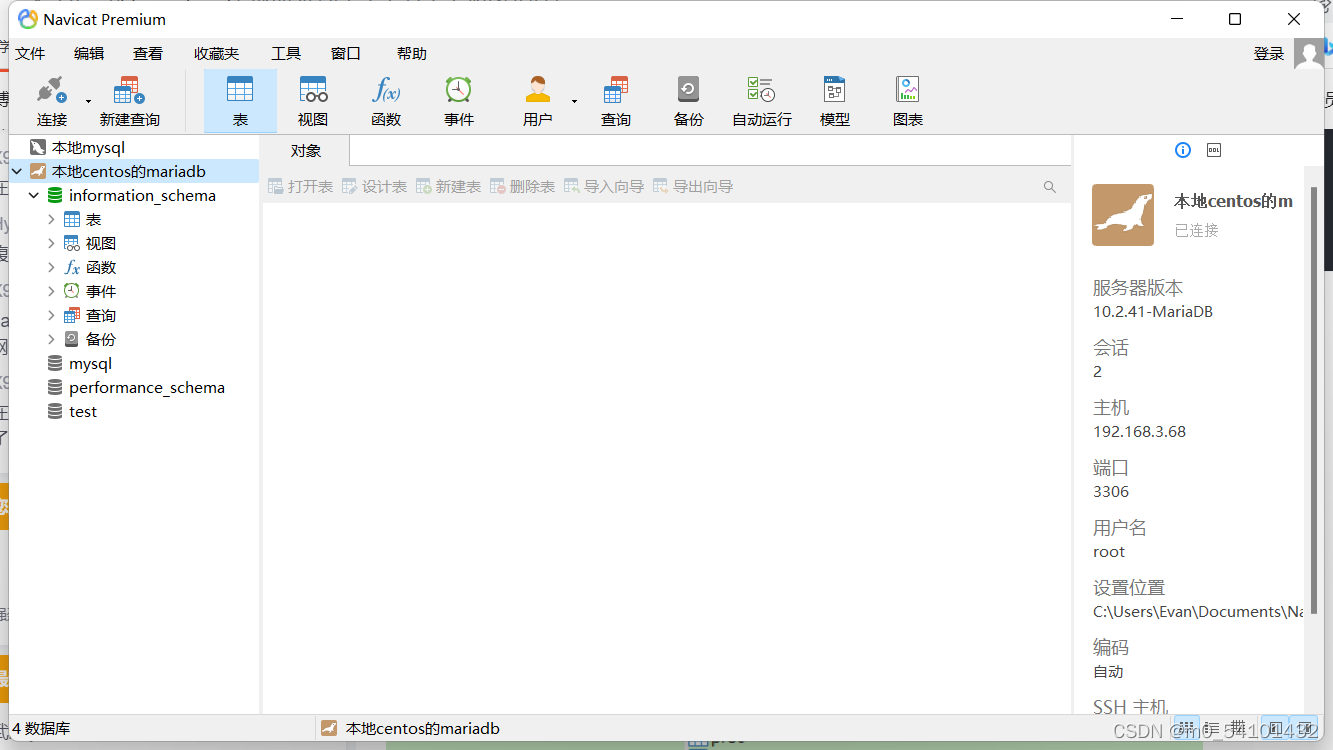Expand the 备份 node in the tree
The height and width of the screenshot is (750, 1333).
coord(51,340)
